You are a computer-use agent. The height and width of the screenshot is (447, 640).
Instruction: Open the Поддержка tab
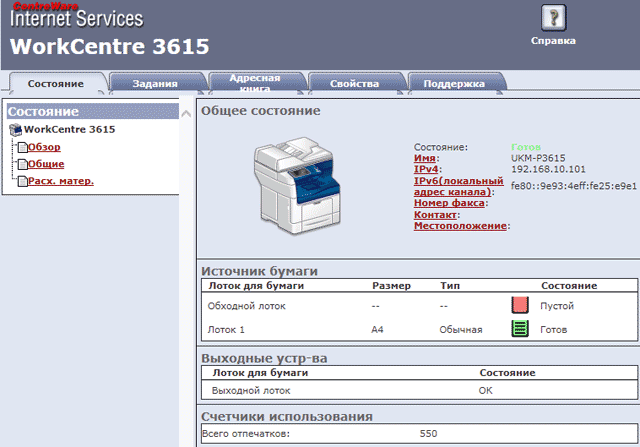tap(454, 84)
